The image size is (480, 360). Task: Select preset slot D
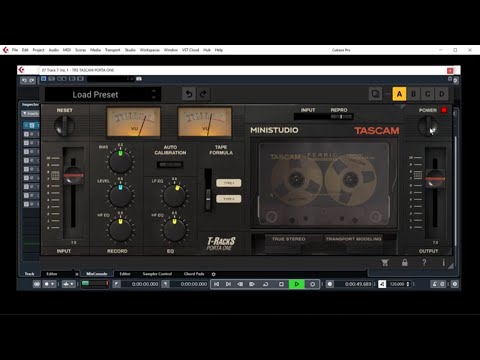click(442, 94)
